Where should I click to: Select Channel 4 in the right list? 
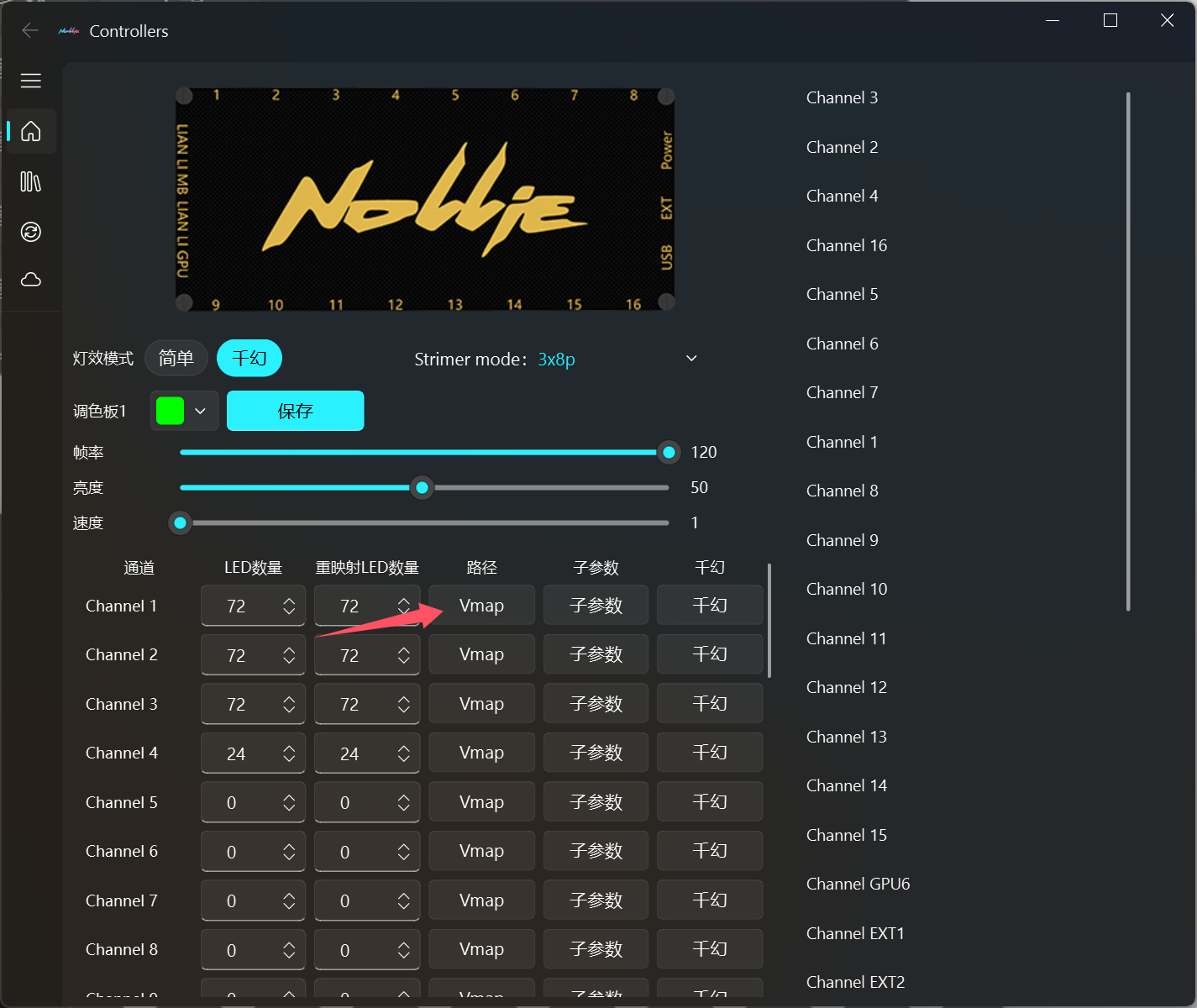843,197
